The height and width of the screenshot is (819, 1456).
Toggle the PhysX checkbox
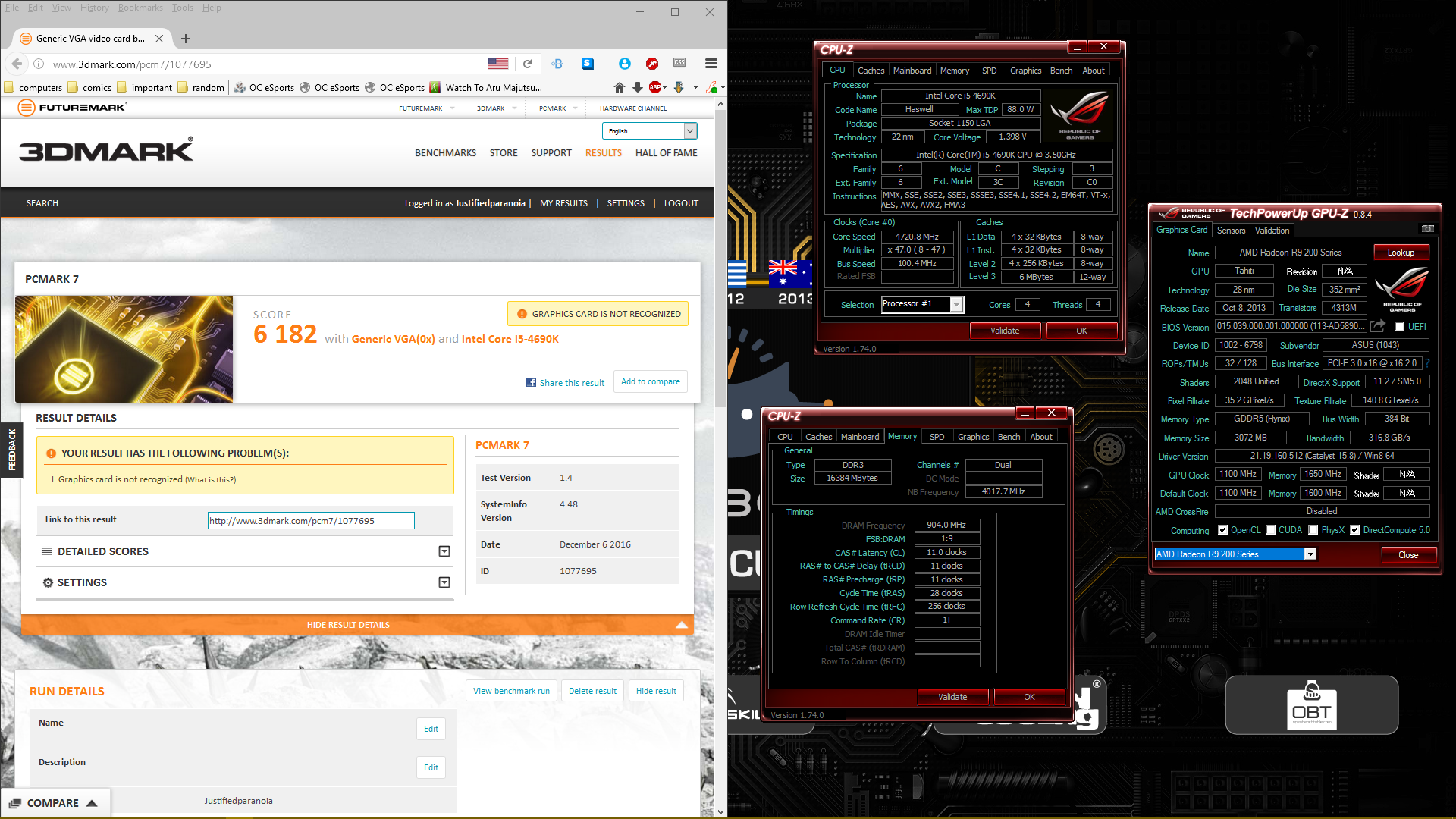tap(1313, 530)
